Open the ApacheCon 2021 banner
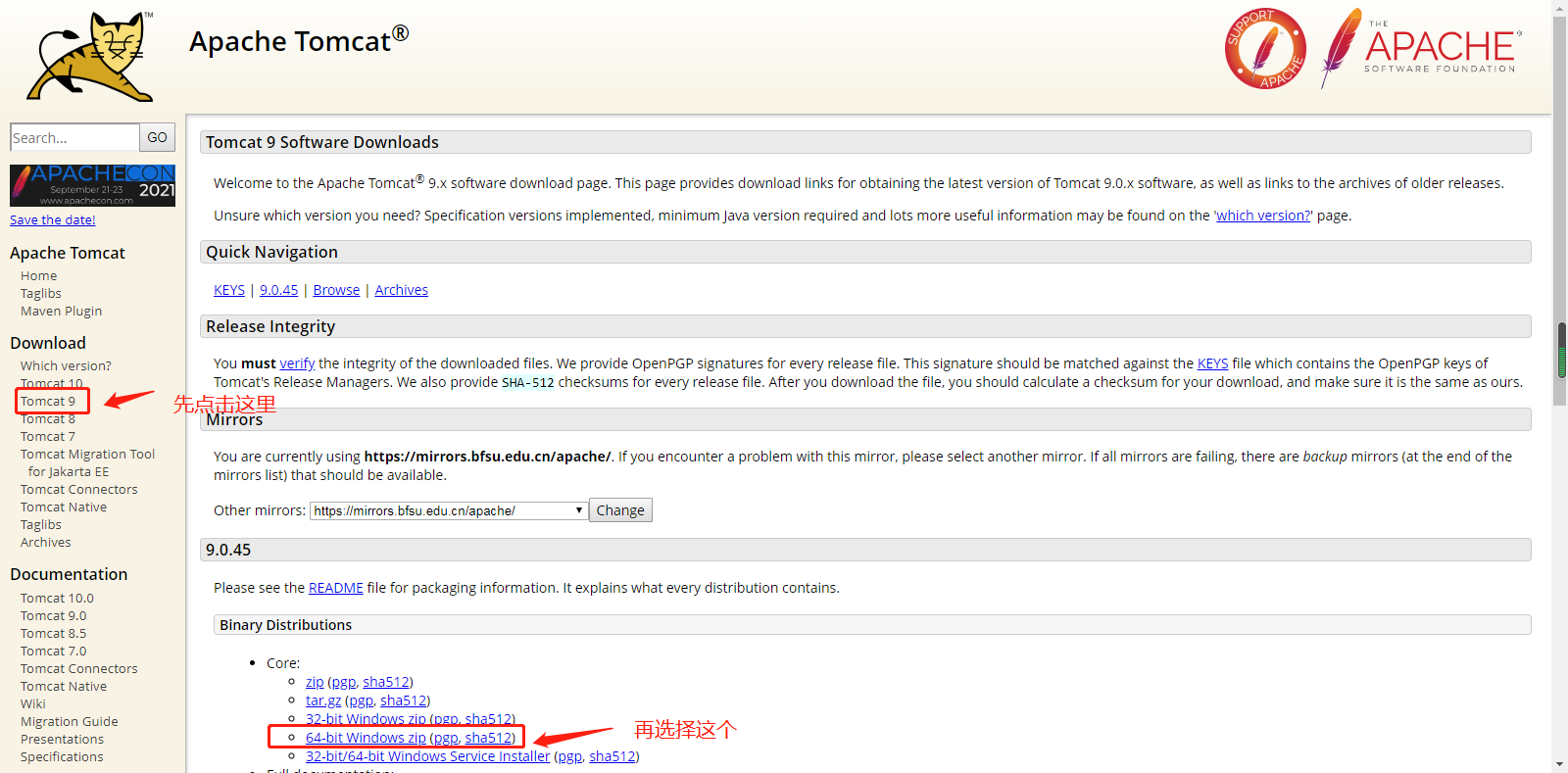1568x773 pixels. [92, 185]
